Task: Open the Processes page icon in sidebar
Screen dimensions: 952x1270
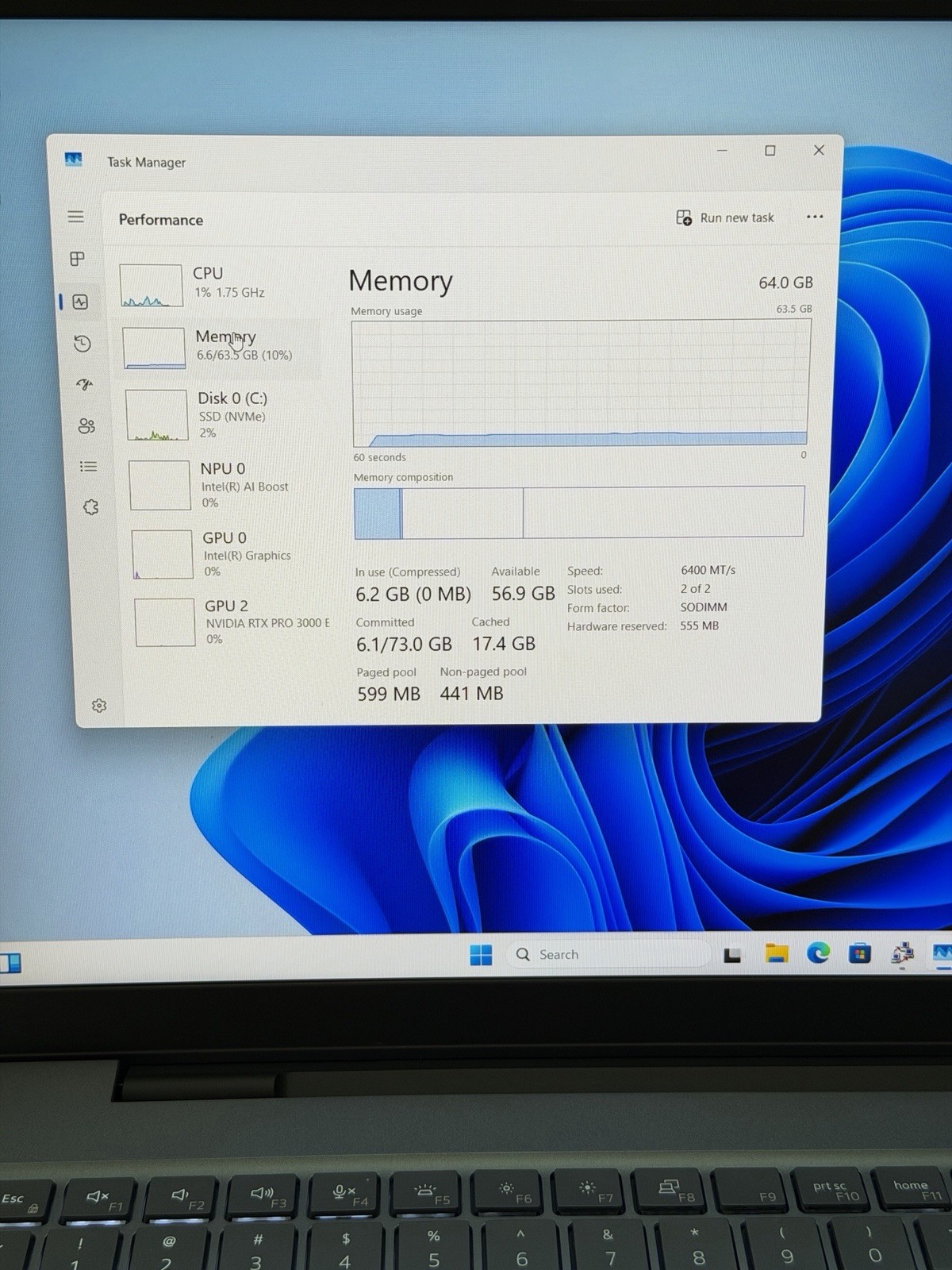Action: 77,259
